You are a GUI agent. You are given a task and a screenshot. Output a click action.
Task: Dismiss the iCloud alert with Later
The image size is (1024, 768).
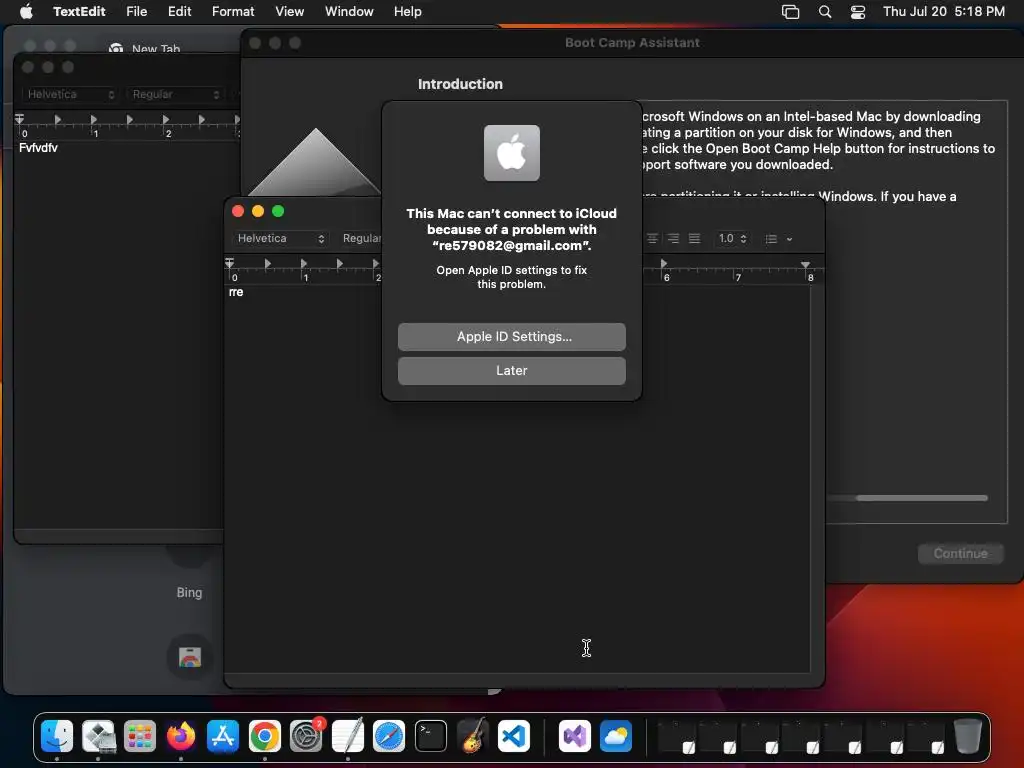[x=511, y=370]
